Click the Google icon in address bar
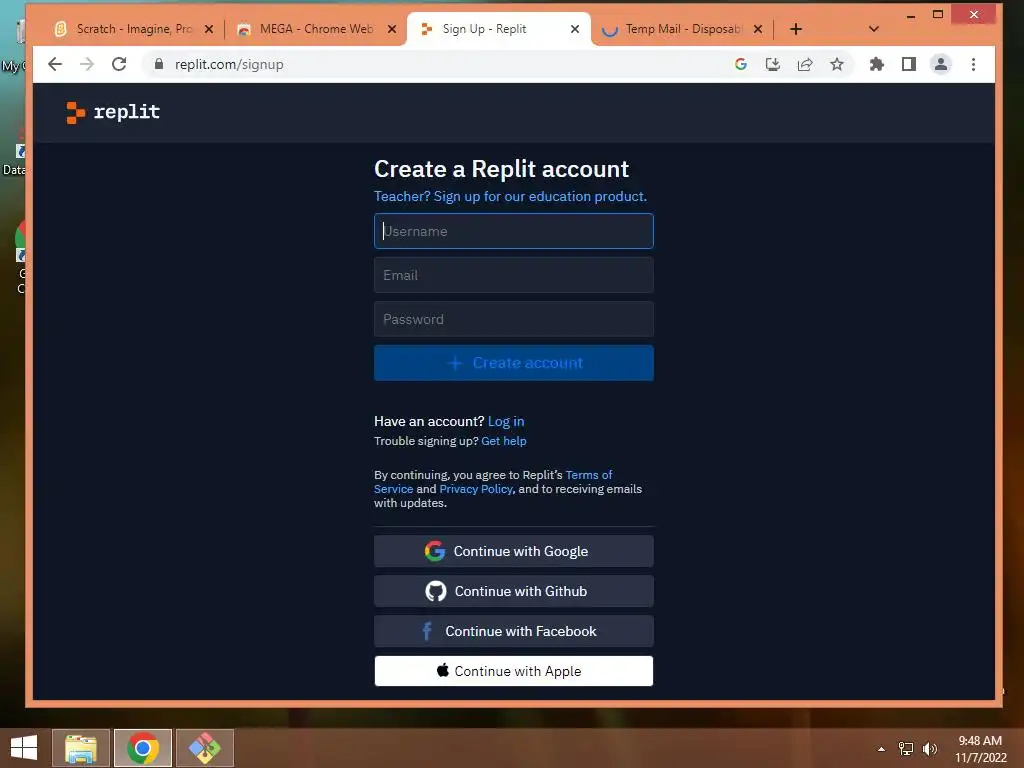Image resolution: width=1024 pixels, height=768 pixels. pos(741,64)
